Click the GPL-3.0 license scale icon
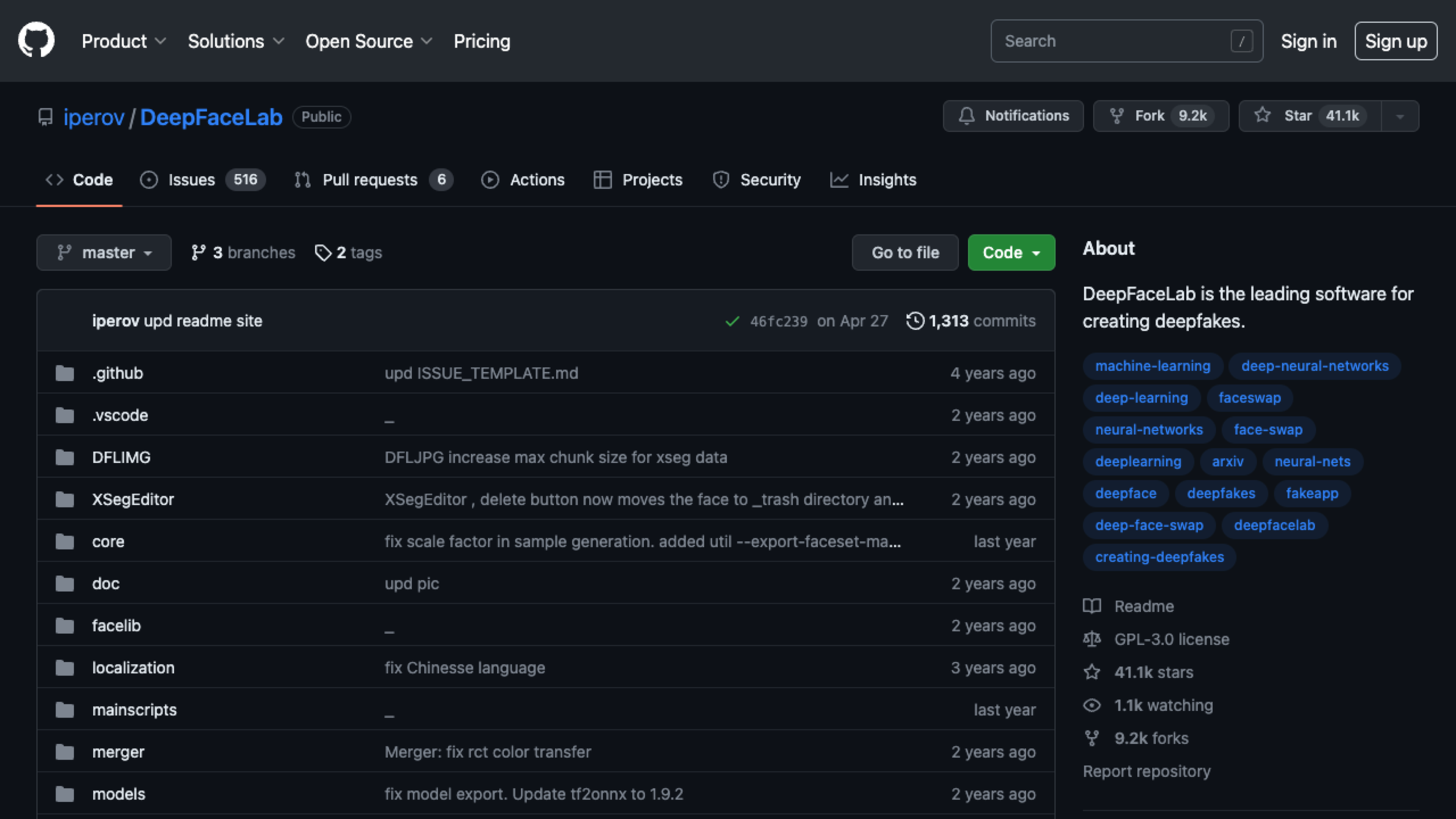This screenshot has height=819, width=1456. (1092, 639)
